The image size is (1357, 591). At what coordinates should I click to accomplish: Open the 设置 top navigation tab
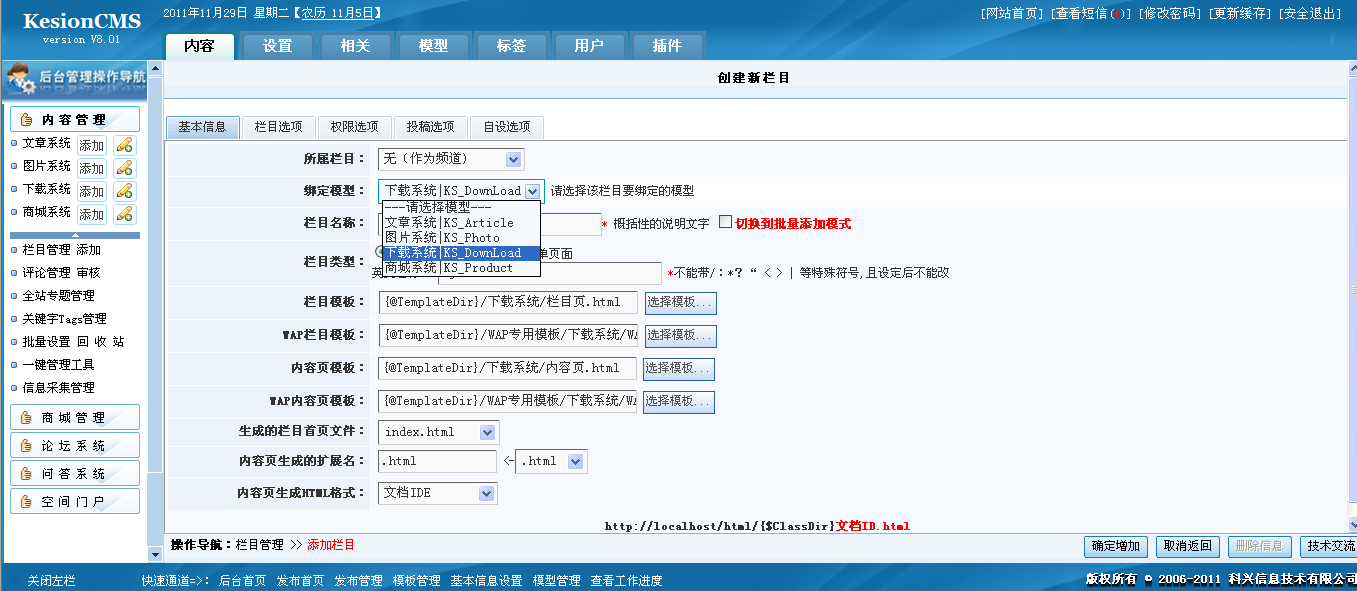[x=277, y=46]
